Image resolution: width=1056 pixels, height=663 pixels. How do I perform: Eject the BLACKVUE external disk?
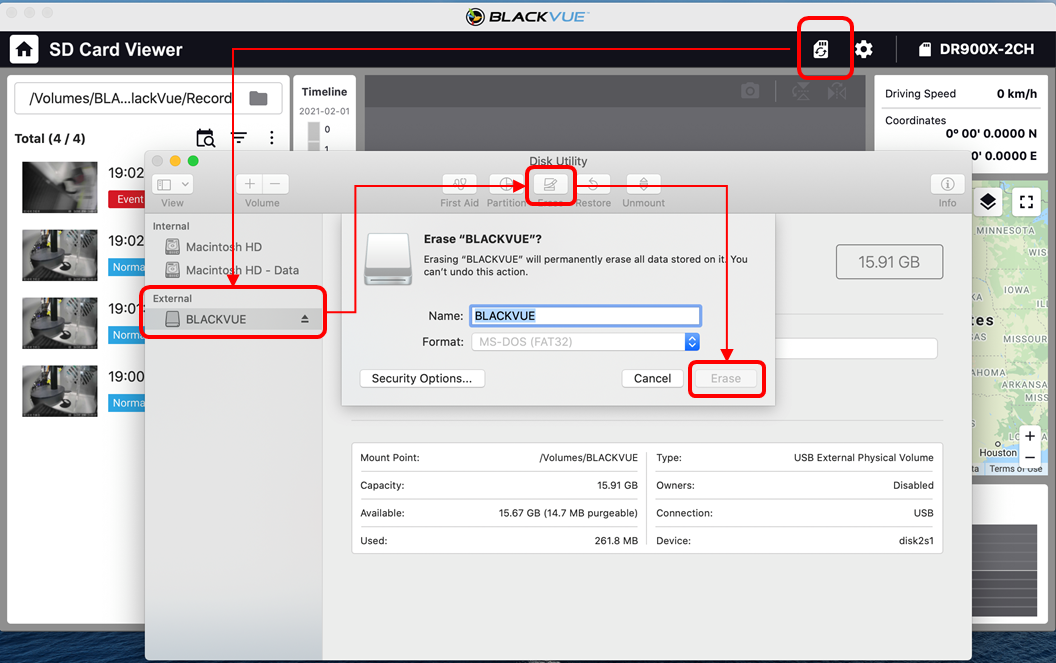click(305, 319)
